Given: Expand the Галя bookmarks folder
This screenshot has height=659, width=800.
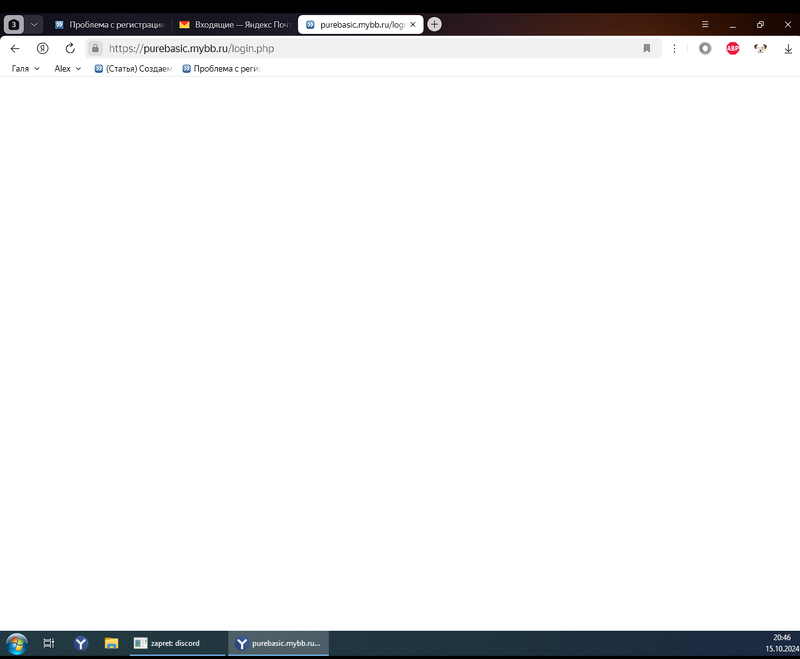Looking at the screenshot, I should coord(26,68).
